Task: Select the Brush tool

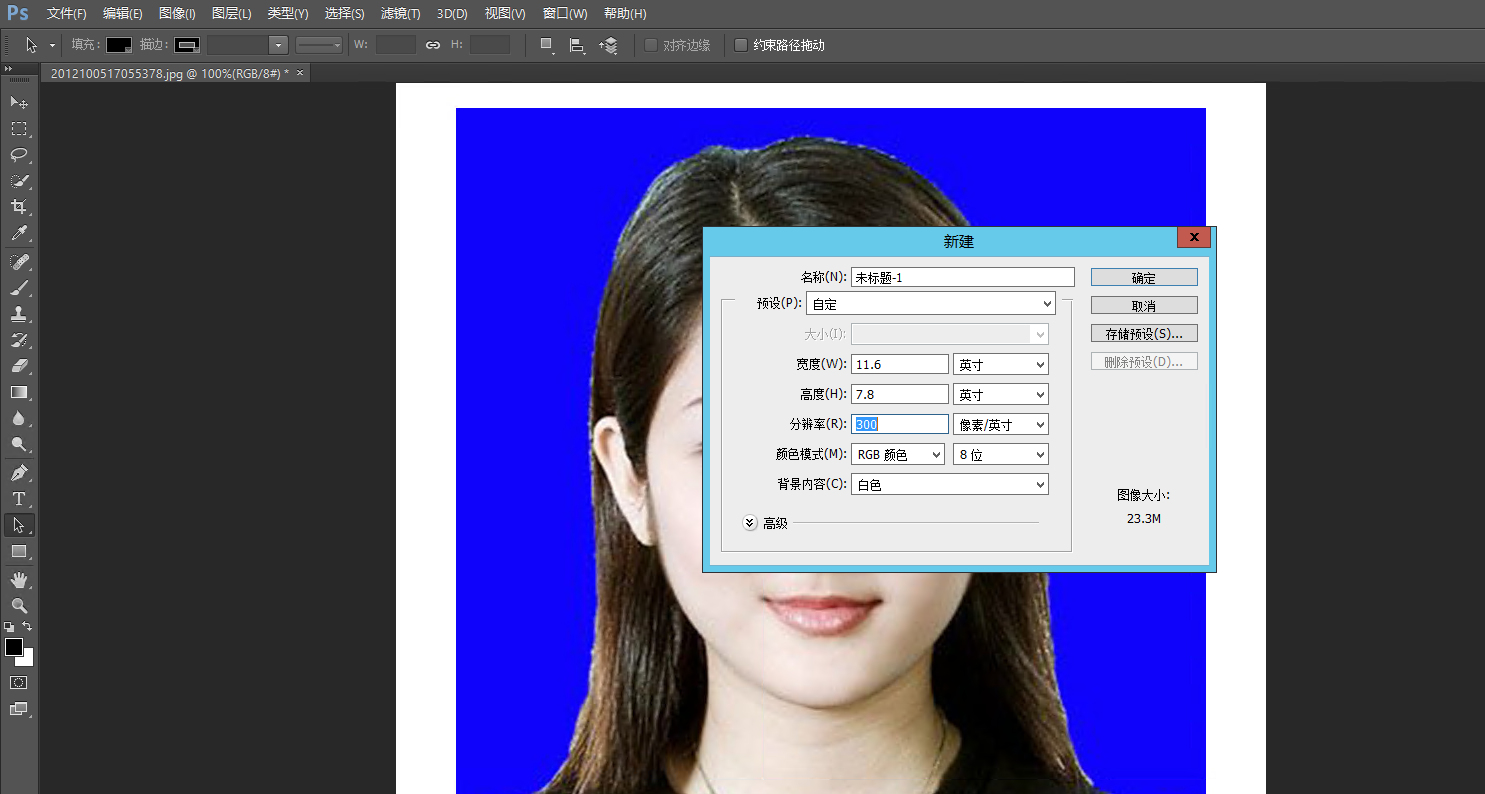Action: tap(19, 288)
